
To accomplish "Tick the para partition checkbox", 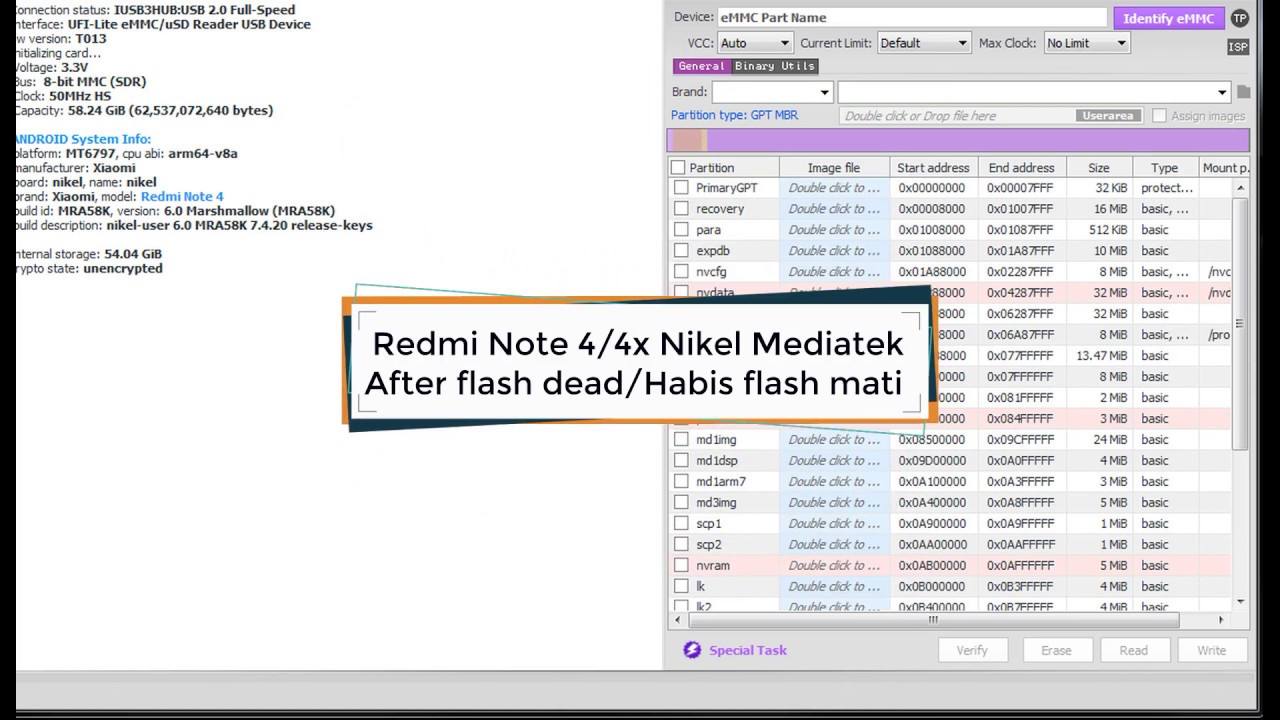I will (x=681, y=229).
